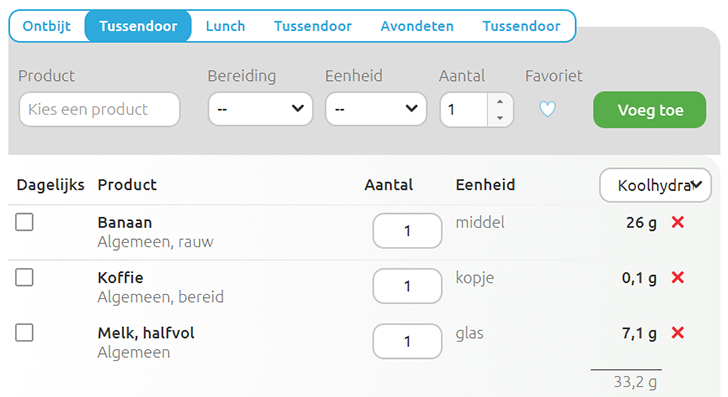Image resolution: width=728 pixels, height=397 pixels.
Task: Select the Lunch tab
Action: click(x=226, y=26)
